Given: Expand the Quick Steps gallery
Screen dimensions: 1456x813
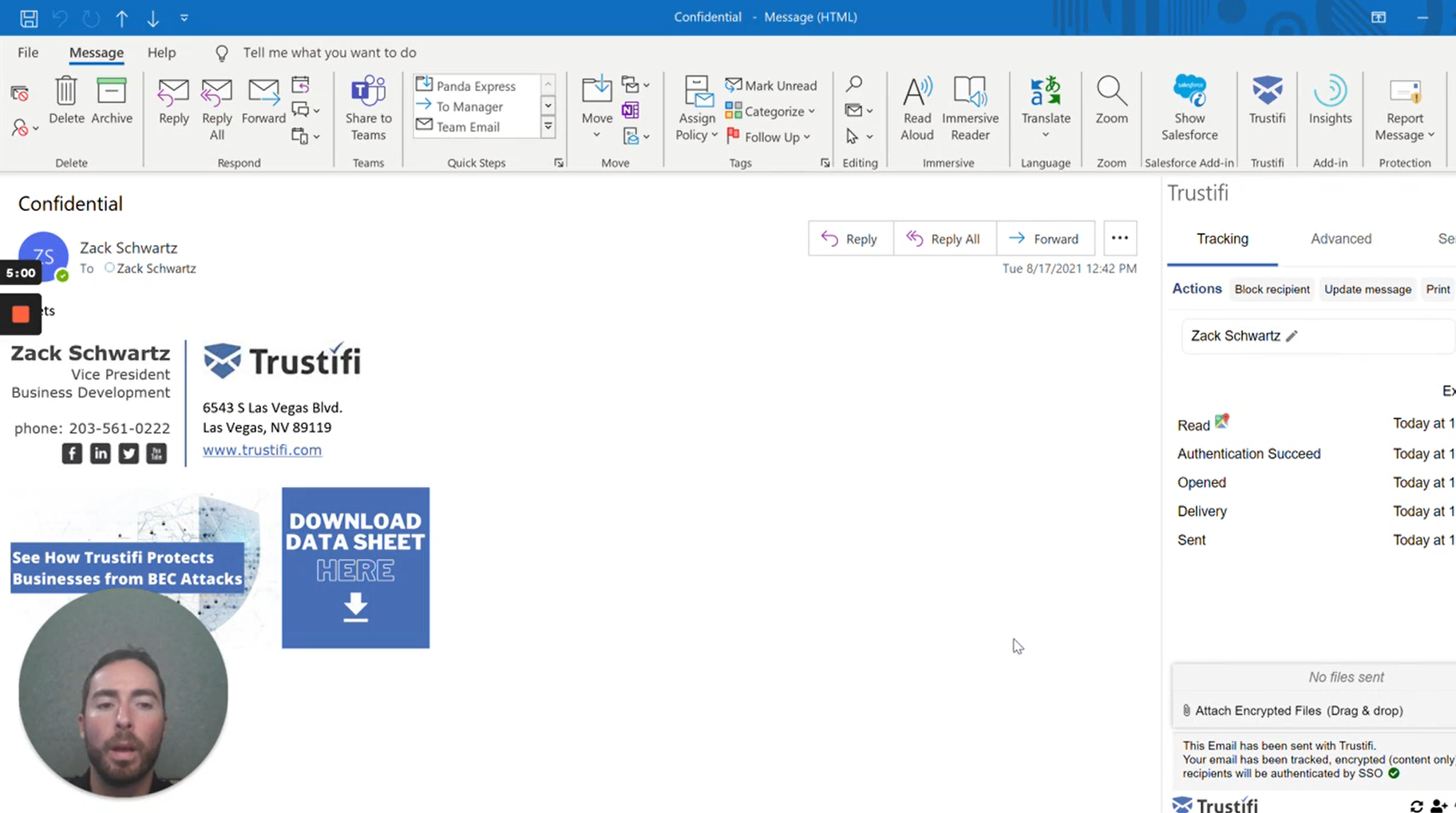Looking at the screenshot, I should pyautogui.click(x=548, y=126).
